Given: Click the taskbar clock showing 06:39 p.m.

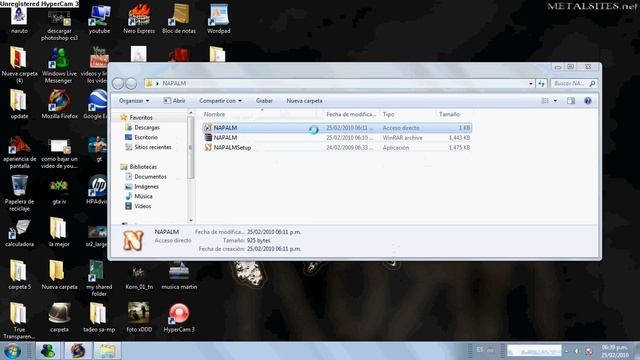Looking at the screenshot, I should tap(615, 351).
